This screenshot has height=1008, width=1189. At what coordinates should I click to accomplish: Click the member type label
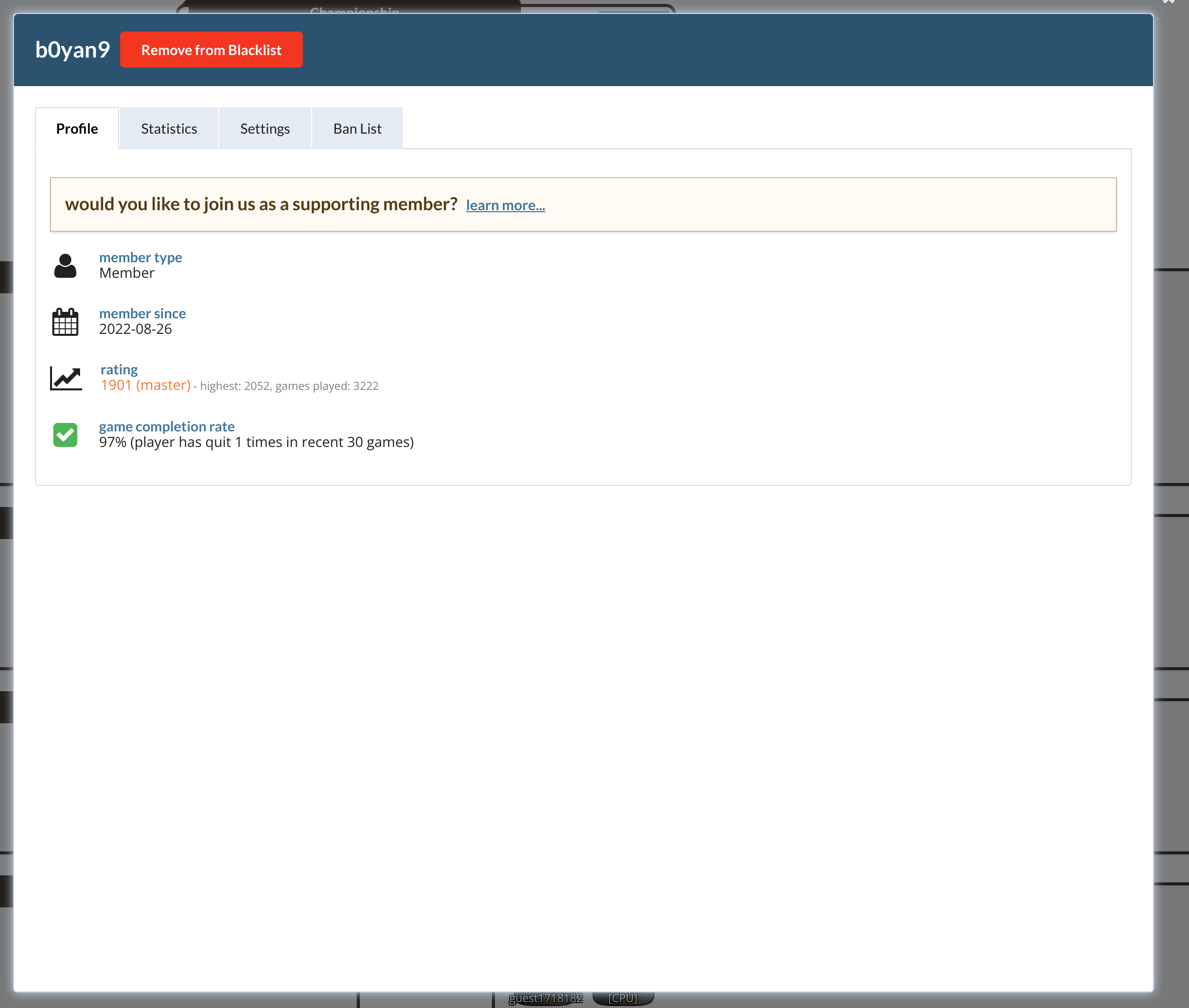coord(141,257)
